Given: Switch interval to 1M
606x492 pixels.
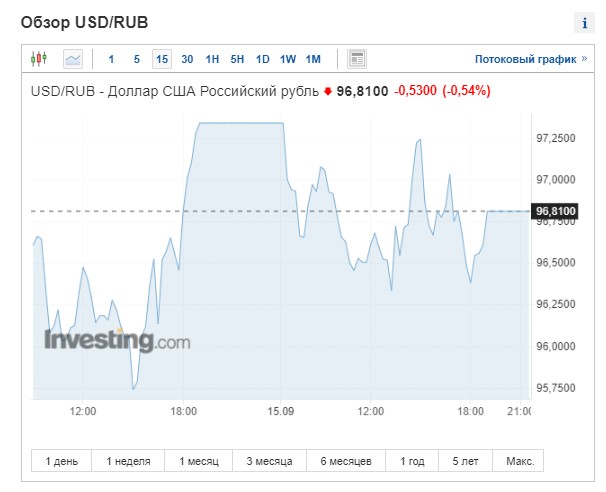Looking at the screenshot, I should (x=313, y=59).
